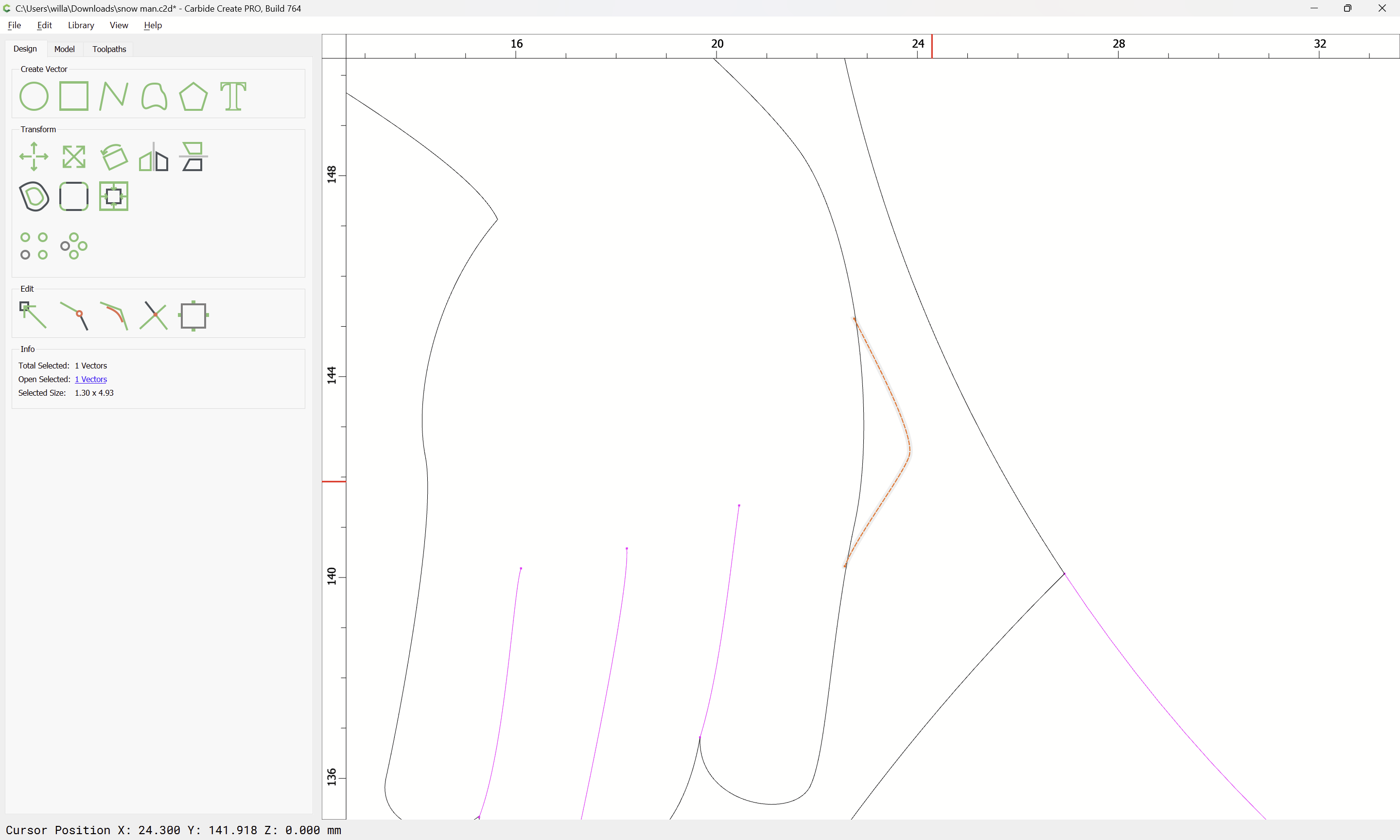1400x840 pixels.
Task: Open the Offset vector tool
Action: pos(34,196)
